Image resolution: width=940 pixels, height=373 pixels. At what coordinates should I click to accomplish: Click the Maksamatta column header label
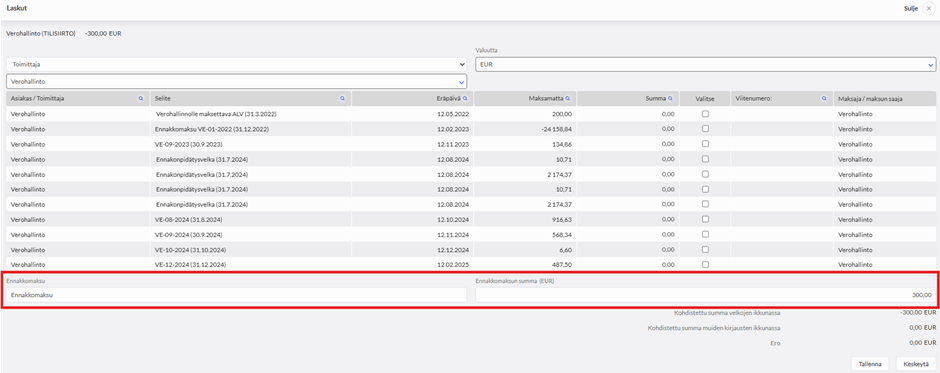[546, 98]
